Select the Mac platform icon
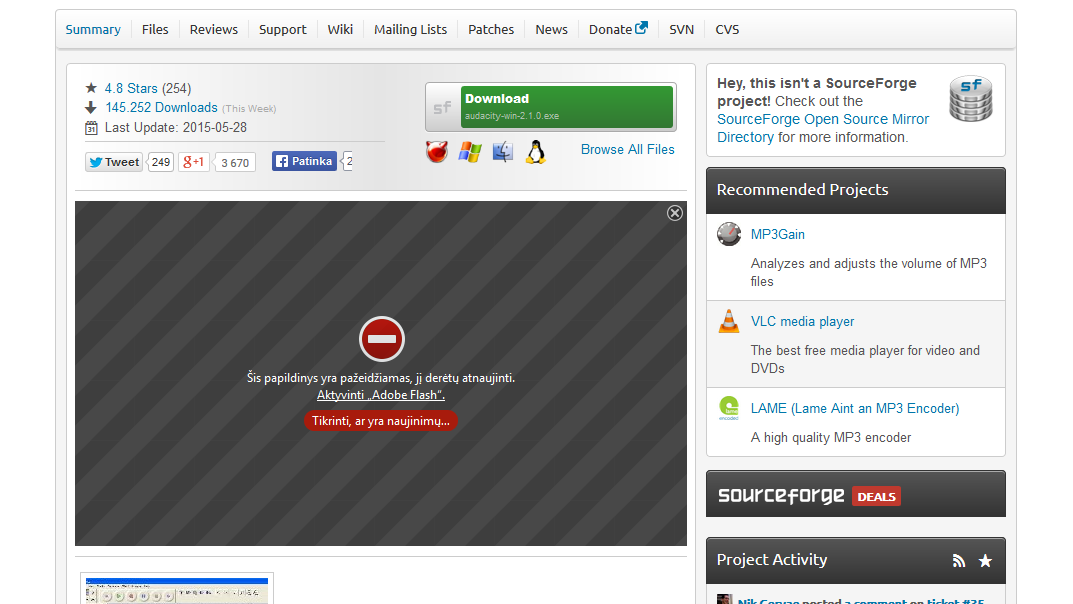1073x604 pixels. point(503,151)
